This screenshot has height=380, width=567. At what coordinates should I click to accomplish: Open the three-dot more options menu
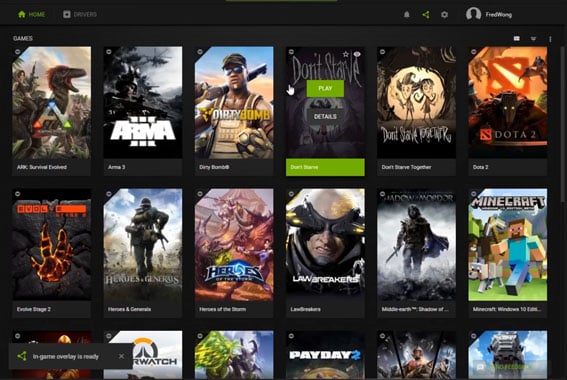coord(550,39)
